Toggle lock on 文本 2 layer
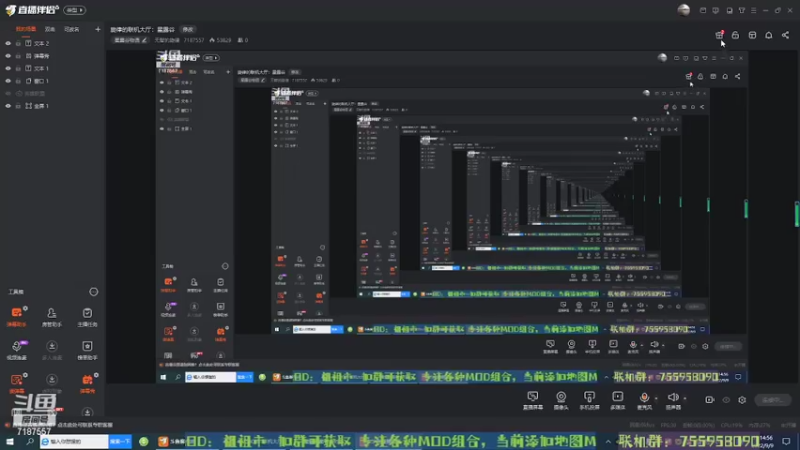This screenshot has height=450, width=800. click(x=18, y=43)
